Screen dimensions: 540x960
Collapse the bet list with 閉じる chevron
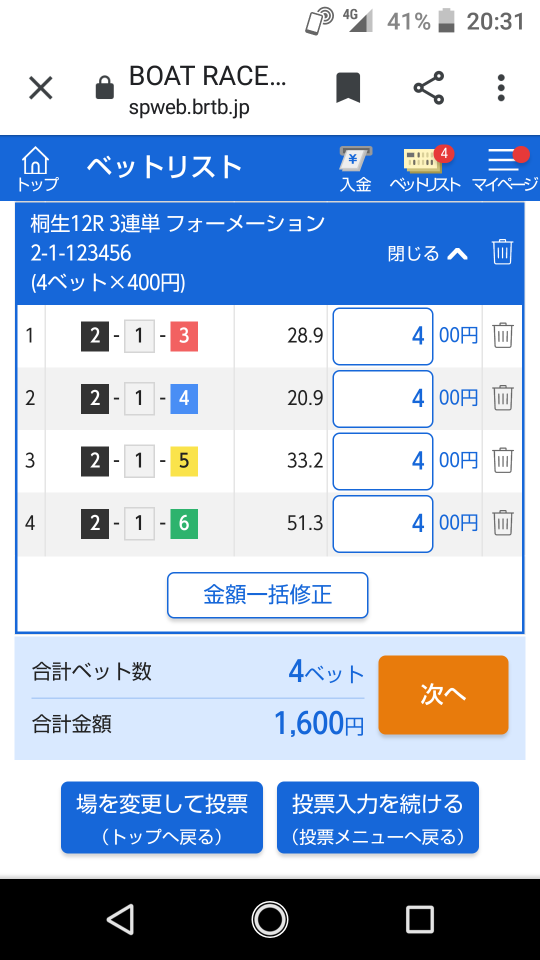[x=427, y=253]
